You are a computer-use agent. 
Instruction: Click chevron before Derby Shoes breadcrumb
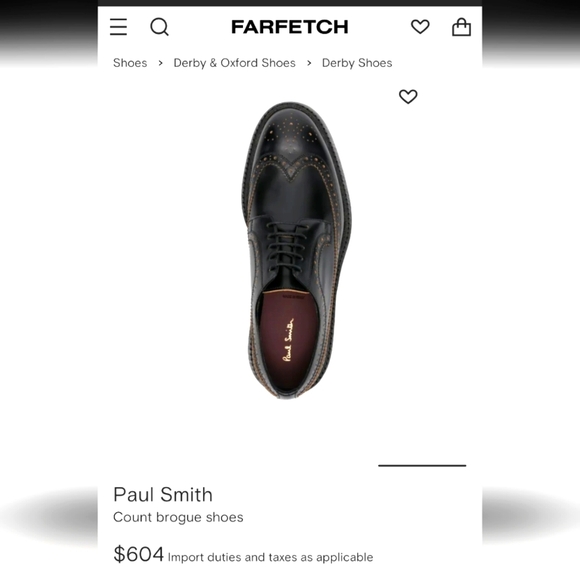309,63
